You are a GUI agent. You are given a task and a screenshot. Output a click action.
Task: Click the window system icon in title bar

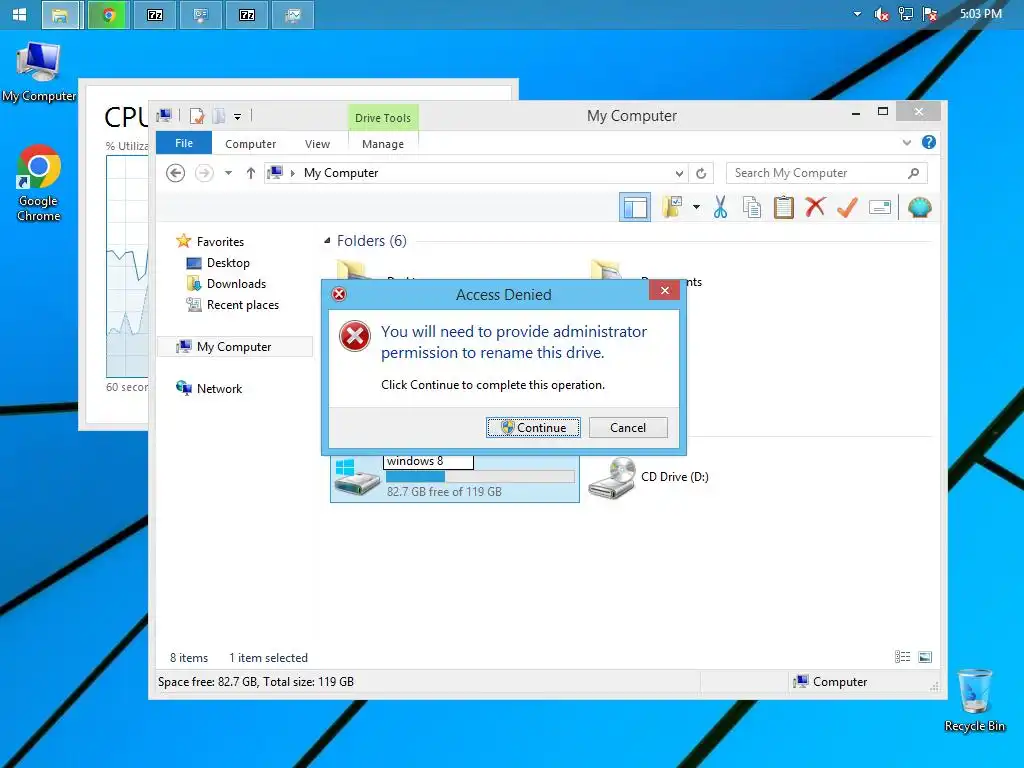point(165,116)
